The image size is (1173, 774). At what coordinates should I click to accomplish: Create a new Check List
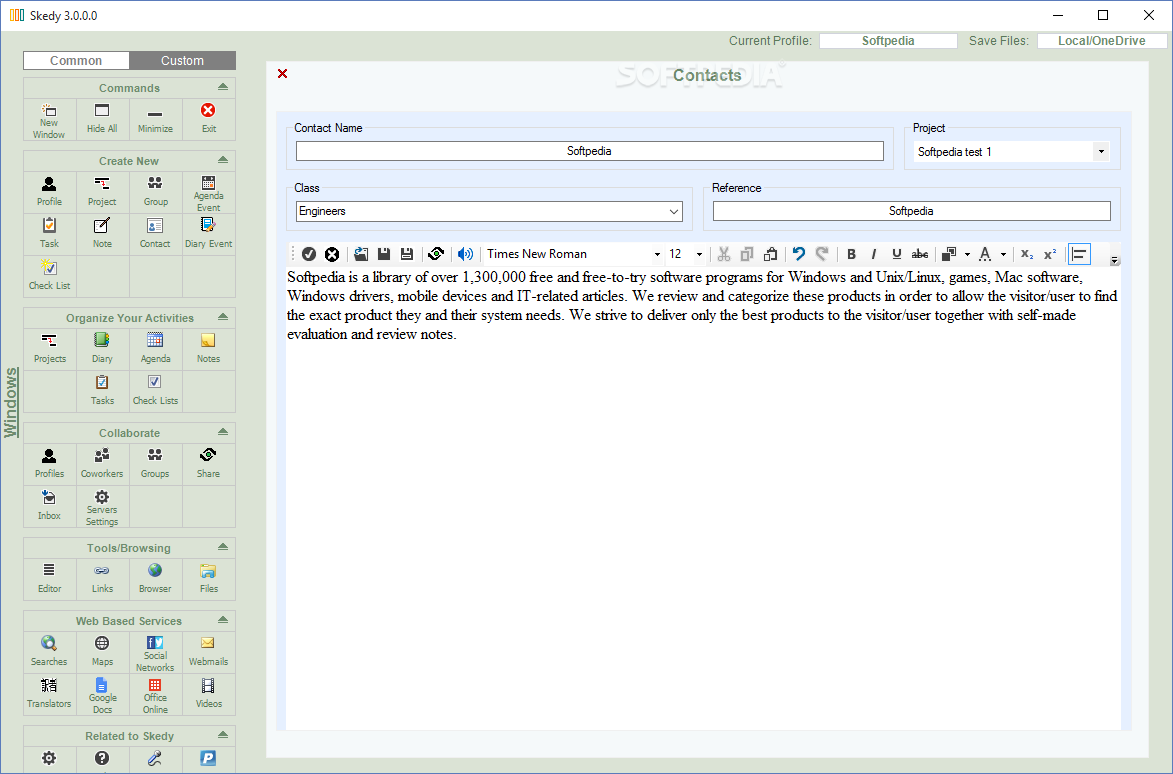click(x=49, y=275)
